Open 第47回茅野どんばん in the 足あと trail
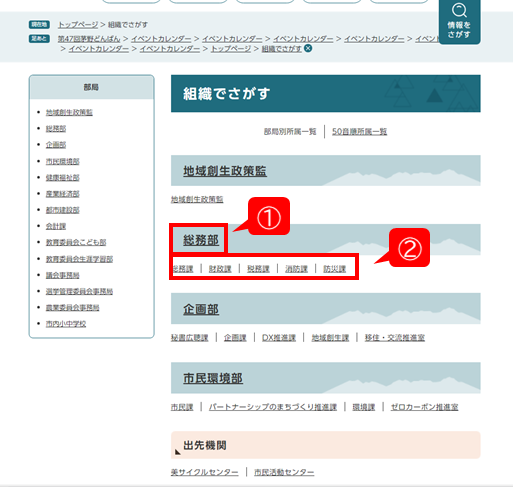 (x=89, y=39)
